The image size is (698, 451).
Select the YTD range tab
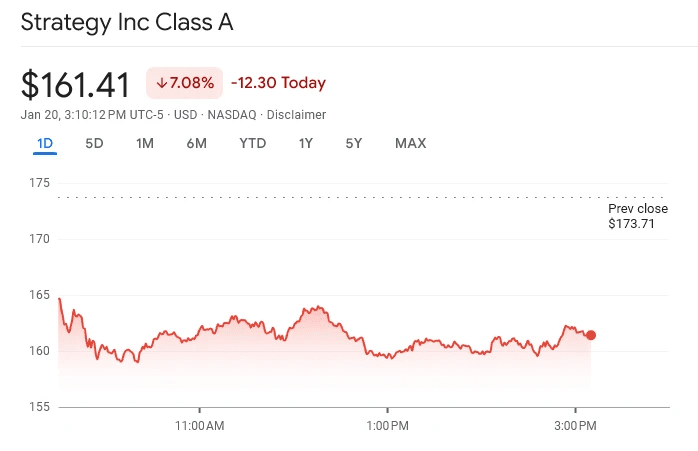(252, 143)
